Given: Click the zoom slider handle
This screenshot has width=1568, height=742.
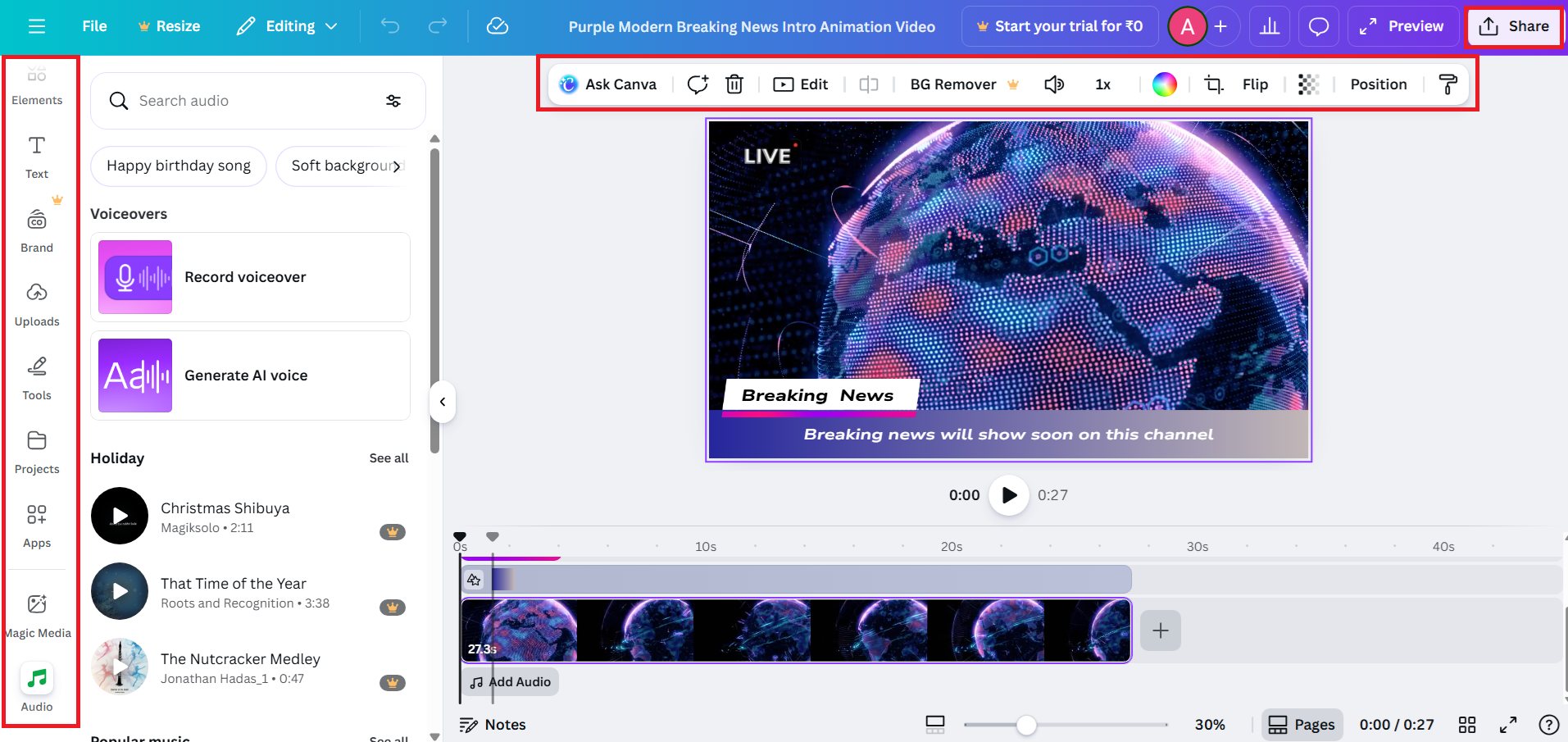Looking at the screenshot, I should click(x=1026, y=725).
